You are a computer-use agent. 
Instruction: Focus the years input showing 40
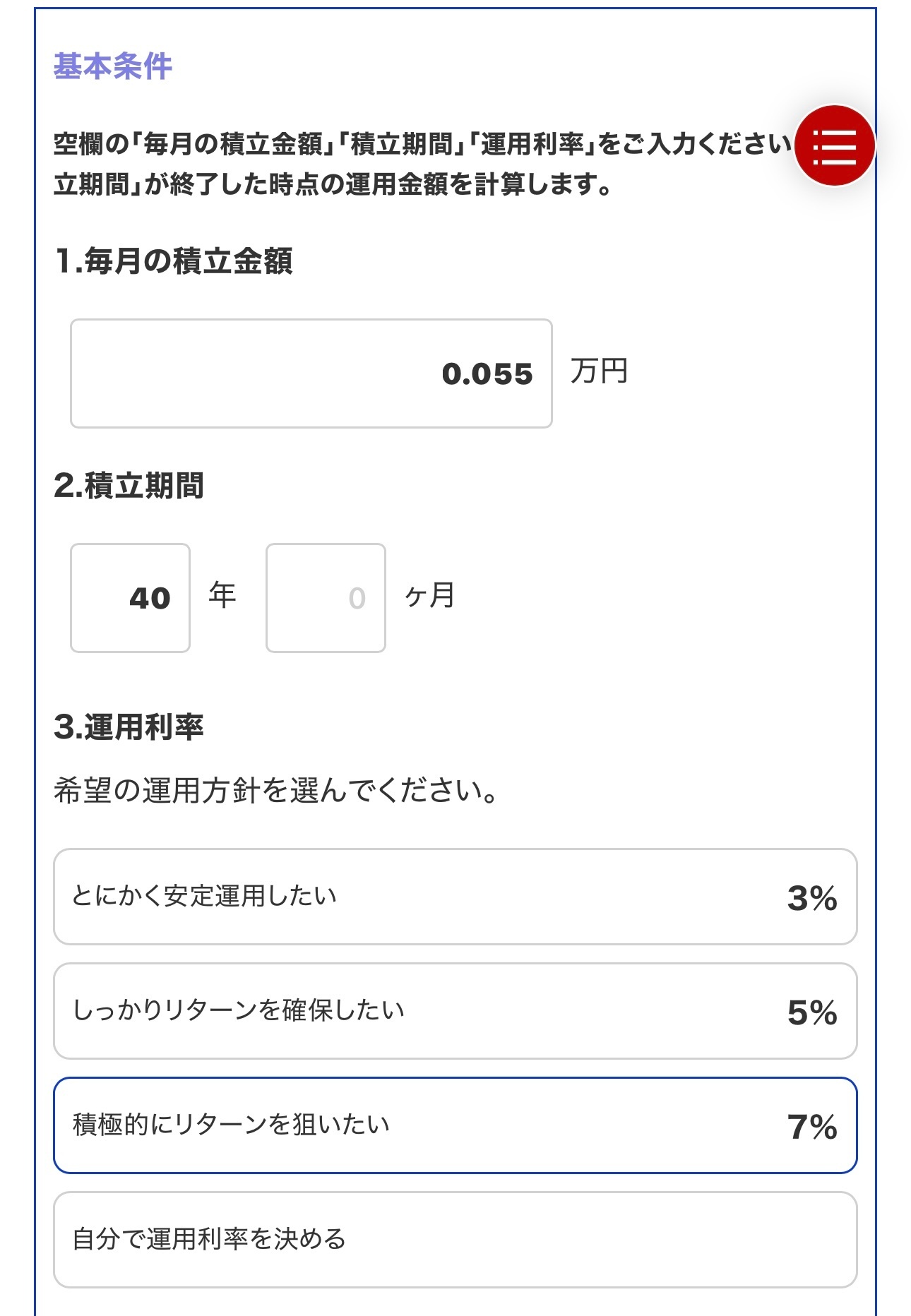coord(131,598)
